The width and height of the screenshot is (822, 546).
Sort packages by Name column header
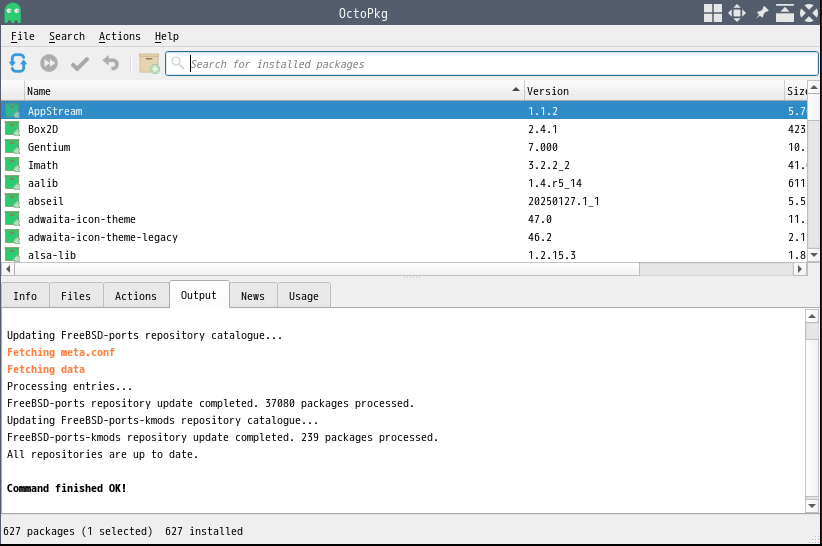274,91
